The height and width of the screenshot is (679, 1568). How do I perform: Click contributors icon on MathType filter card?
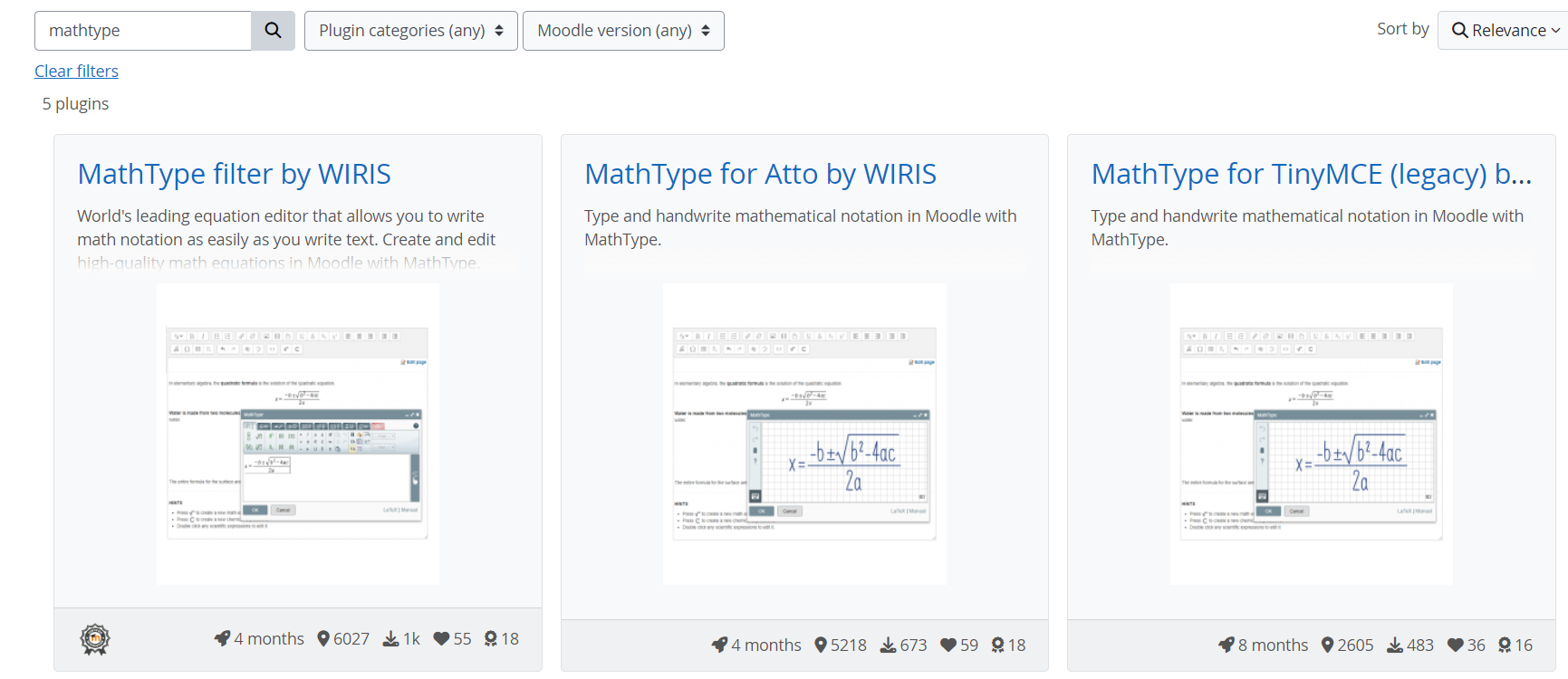491,638
